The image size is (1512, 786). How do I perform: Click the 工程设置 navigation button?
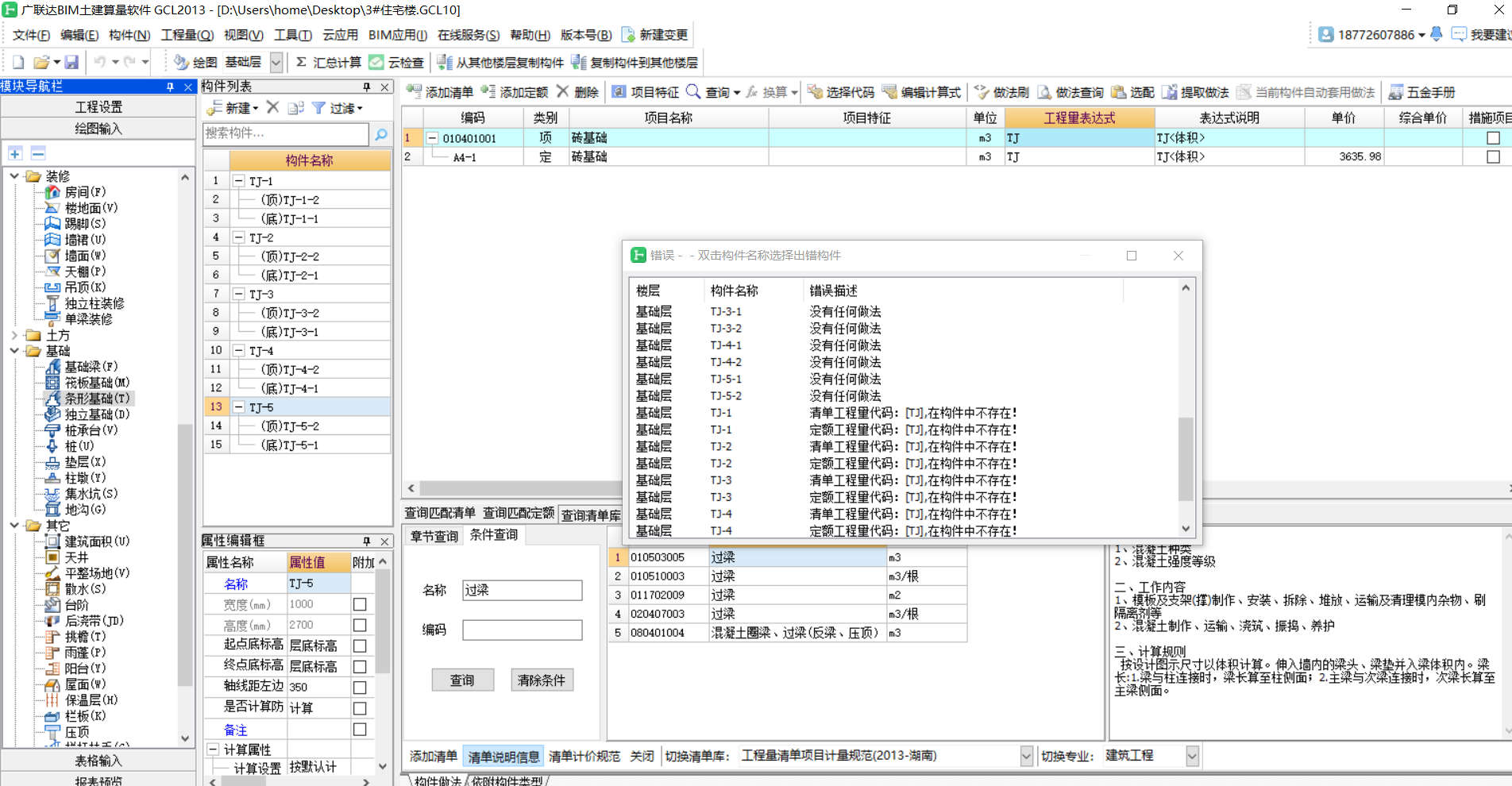(x=98, y=107)
